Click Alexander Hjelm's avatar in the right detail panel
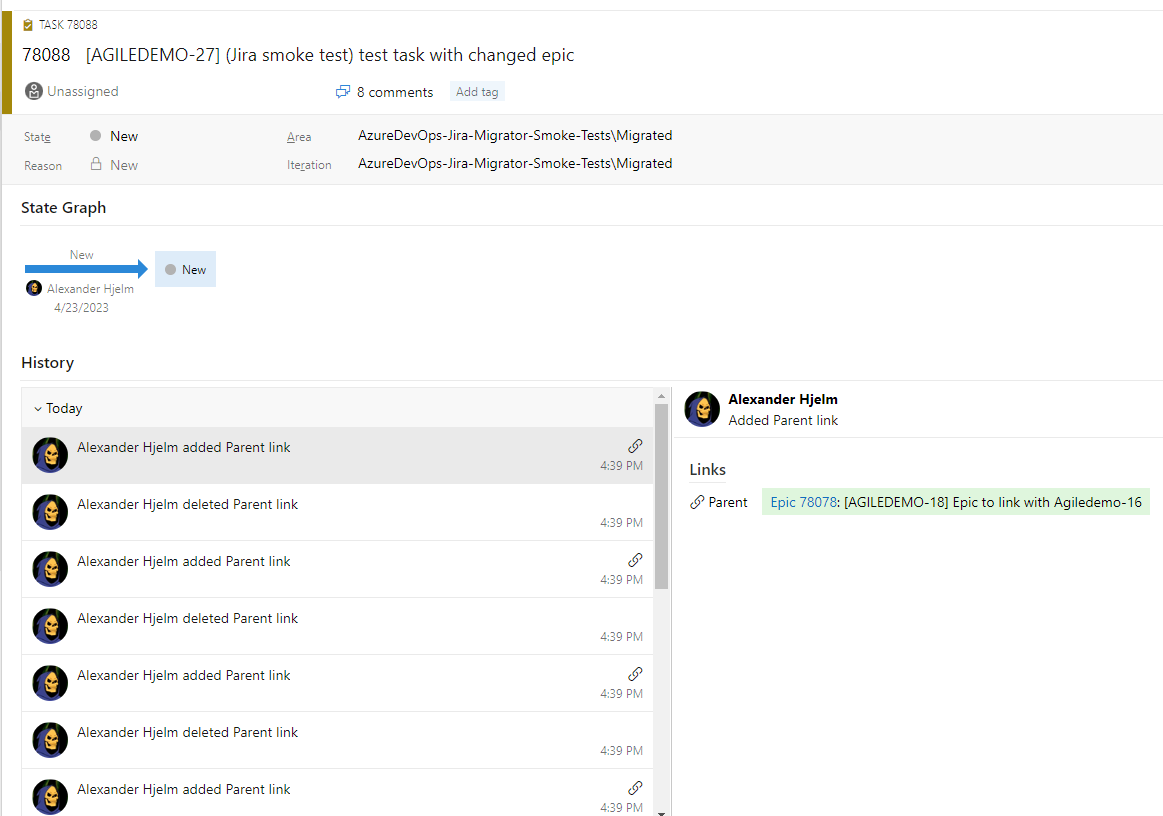 pyautogui.click(x=701, y=409)
